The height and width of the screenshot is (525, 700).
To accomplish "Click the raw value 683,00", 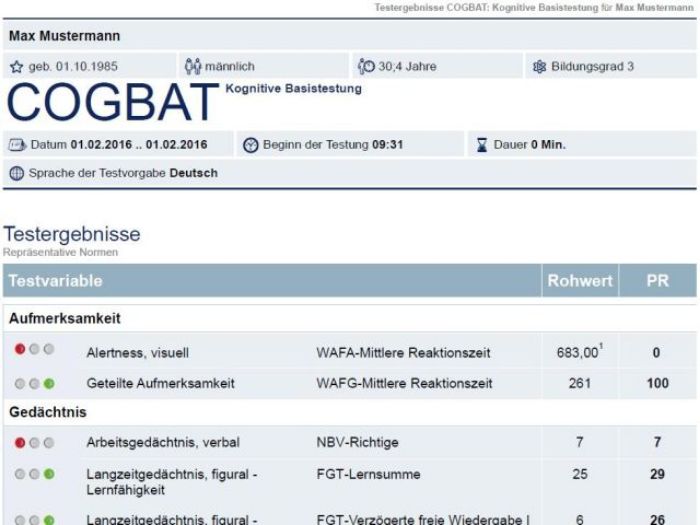I will point(577,353).
